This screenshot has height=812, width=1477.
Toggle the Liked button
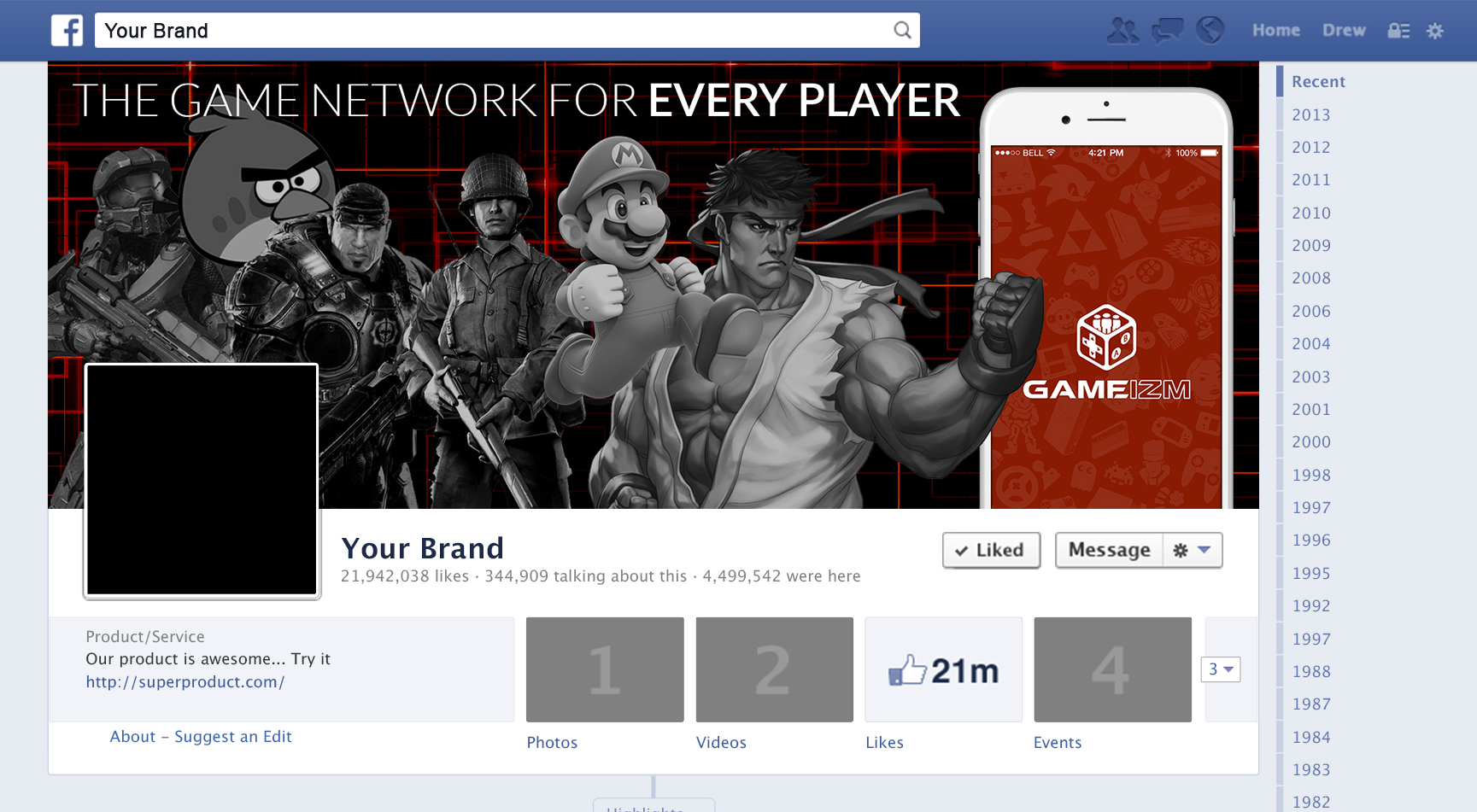(991, 550)
